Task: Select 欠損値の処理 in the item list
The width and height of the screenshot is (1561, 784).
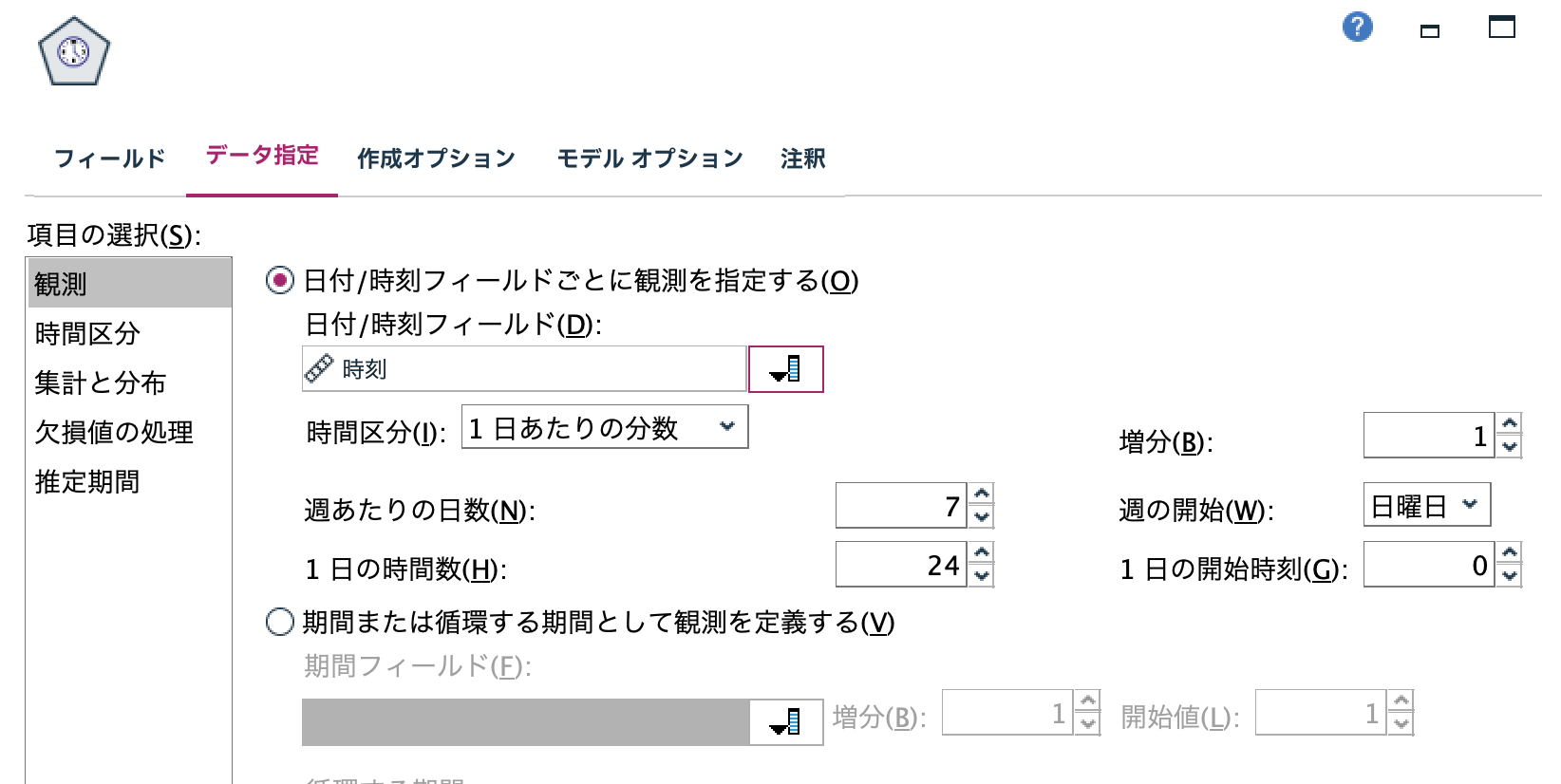Action: tap(113, 433)
